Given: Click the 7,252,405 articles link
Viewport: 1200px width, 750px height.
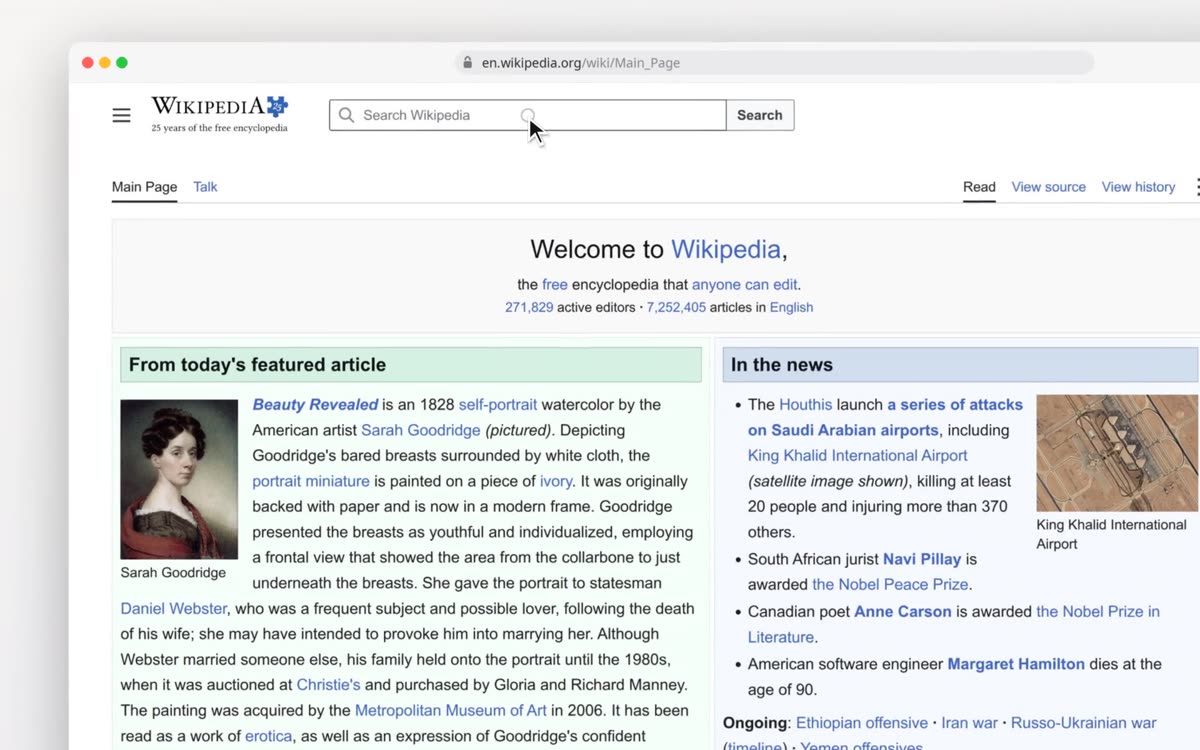Looking at the screenshot, I should pos(676,307).
